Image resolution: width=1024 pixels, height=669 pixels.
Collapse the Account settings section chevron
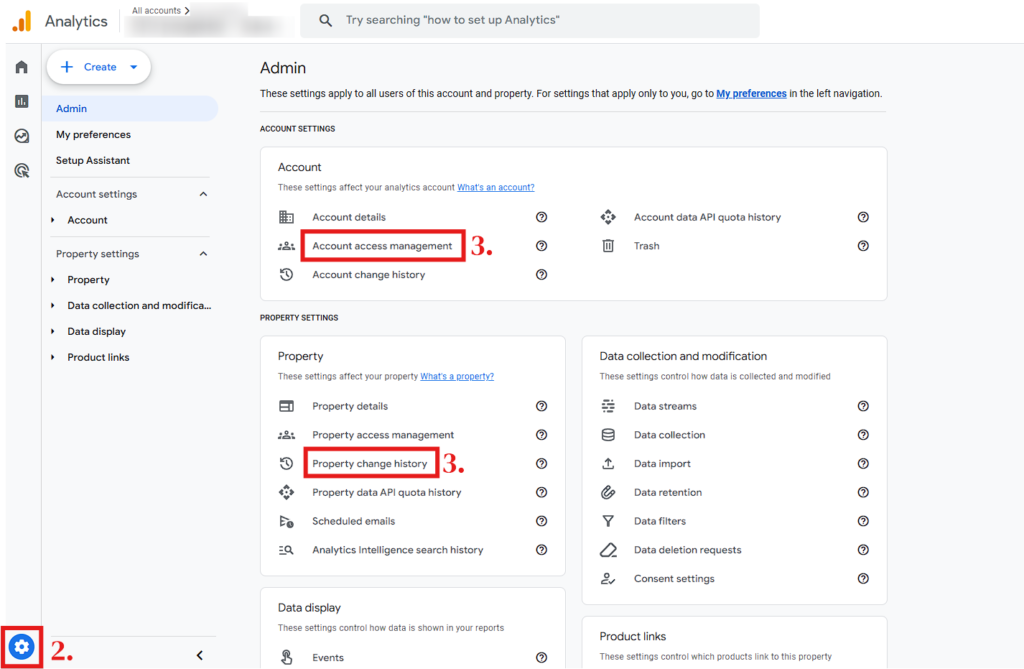point(203,194)
